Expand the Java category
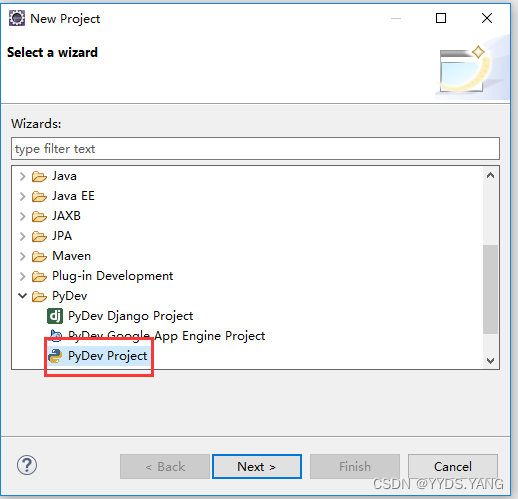518x499 pixels. 22,176
